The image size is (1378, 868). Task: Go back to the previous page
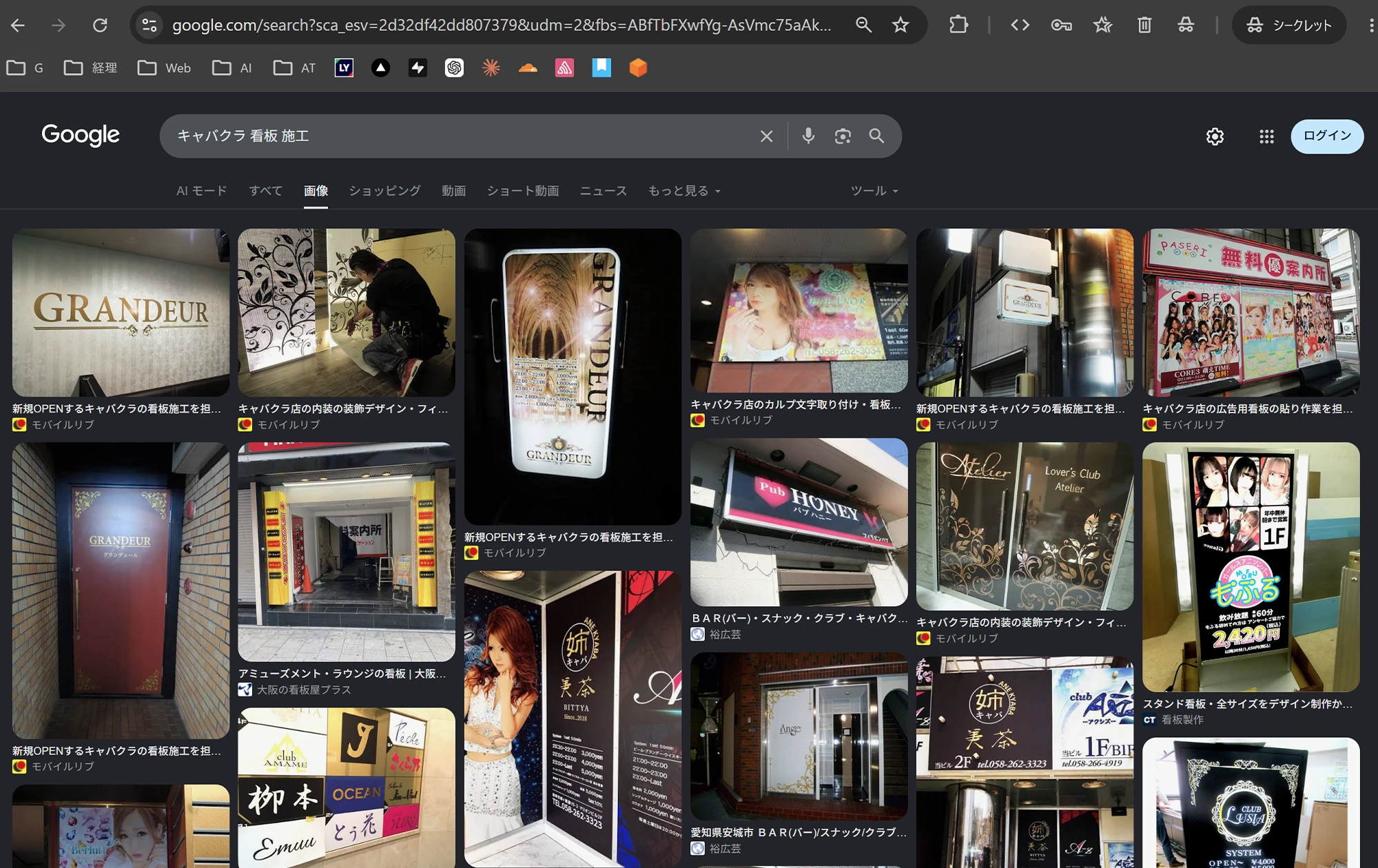18,25
